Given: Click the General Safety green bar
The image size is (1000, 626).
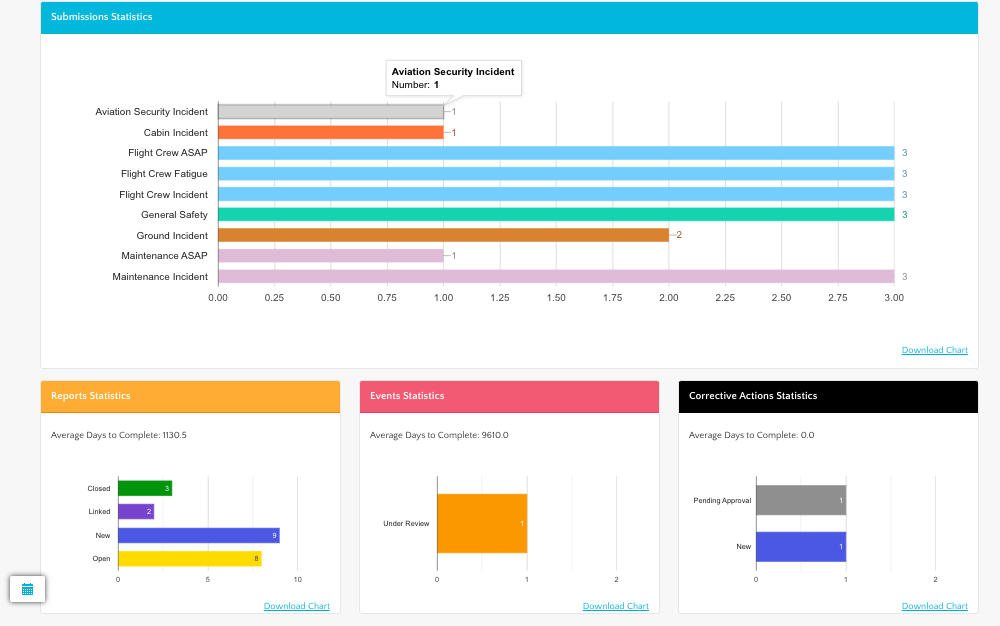Looking at the screenshot, I should (x=556, y=215).
